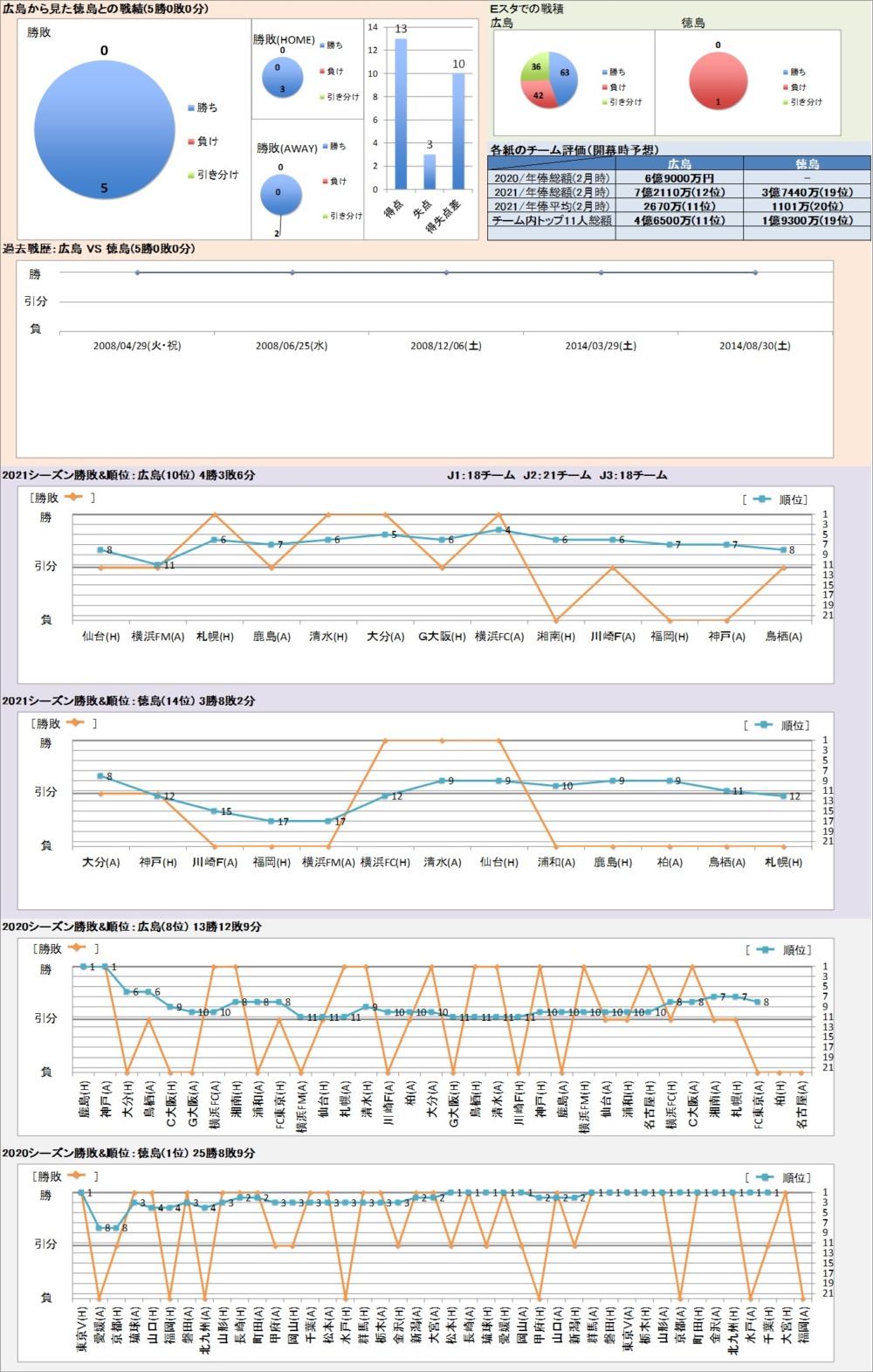Image resolution: width=873 pixels, height=1372 pixels.
Task: Select the red 負け legend swatch beside the large pie
Action: (x=191, y=141)
